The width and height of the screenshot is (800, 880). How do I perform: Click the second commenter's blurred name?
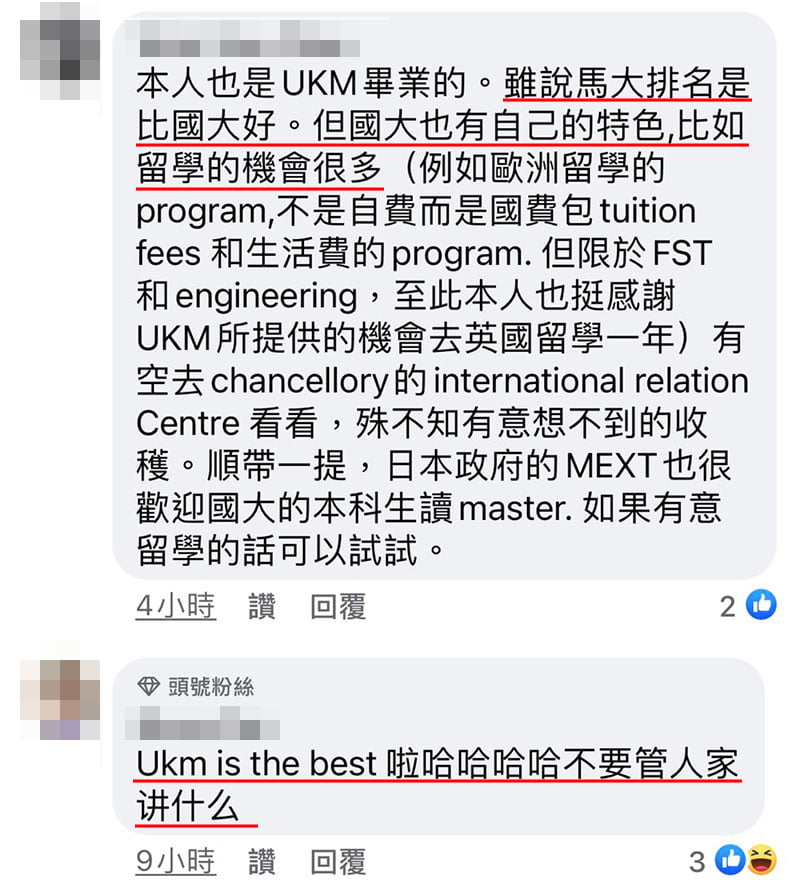pyautogui.click(x=202, y=723)
